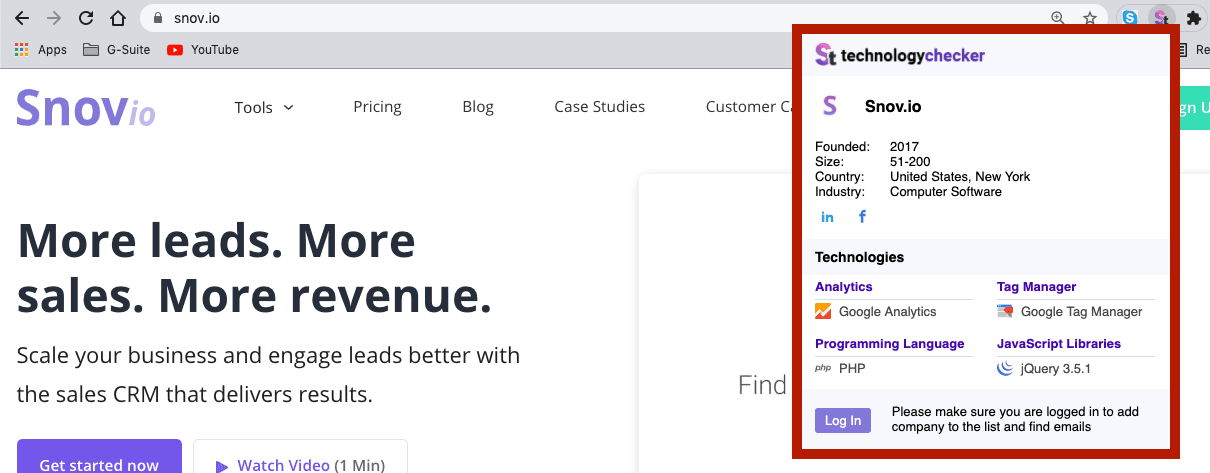Go to browser home page icon
Image resolution: width=1210 pixels, height=473 pixels.
click(x=118, y=18)
